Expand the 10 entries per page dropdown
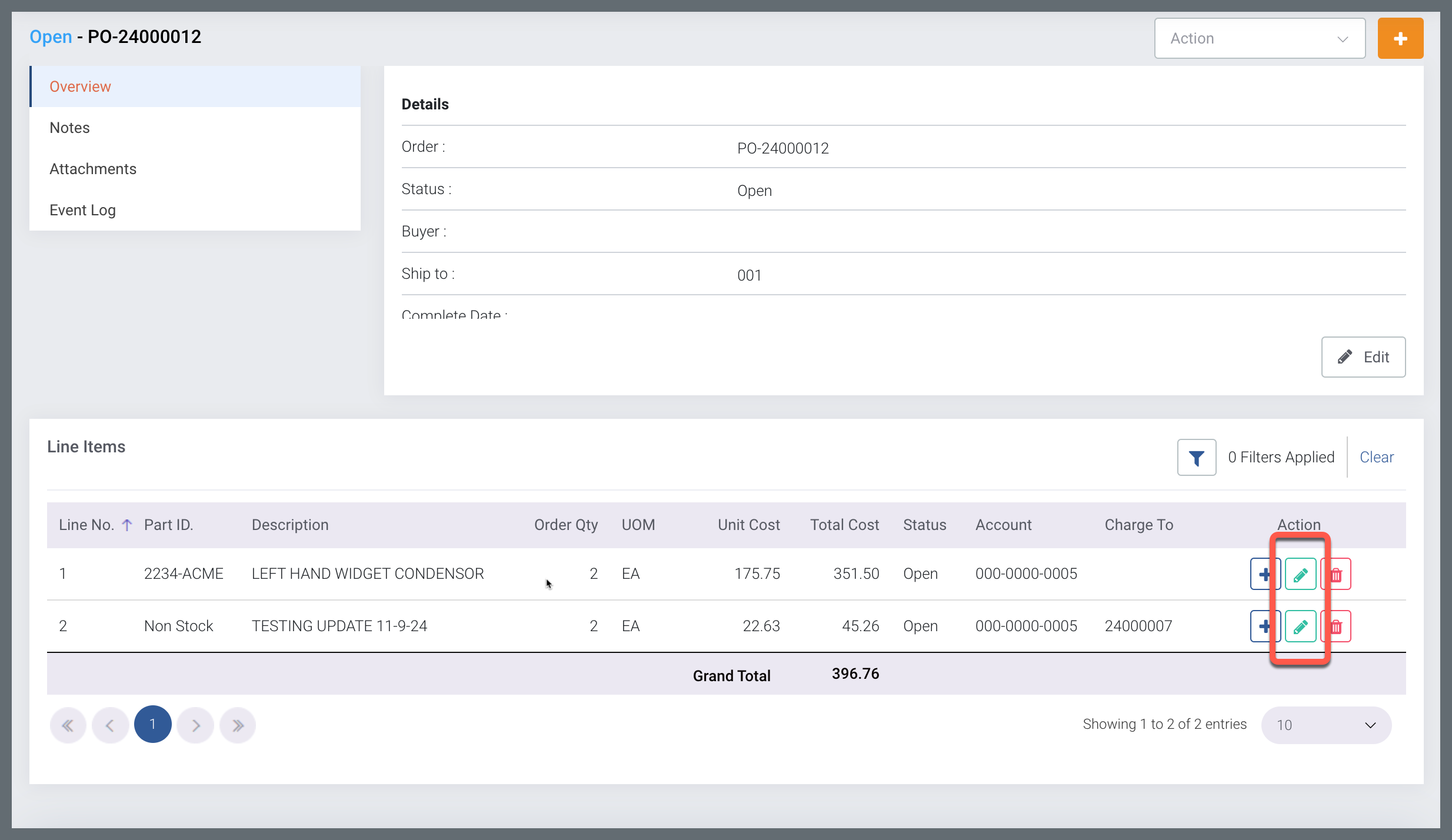The width and height of the screenshot is (1452, 840). pos(1326,725)
